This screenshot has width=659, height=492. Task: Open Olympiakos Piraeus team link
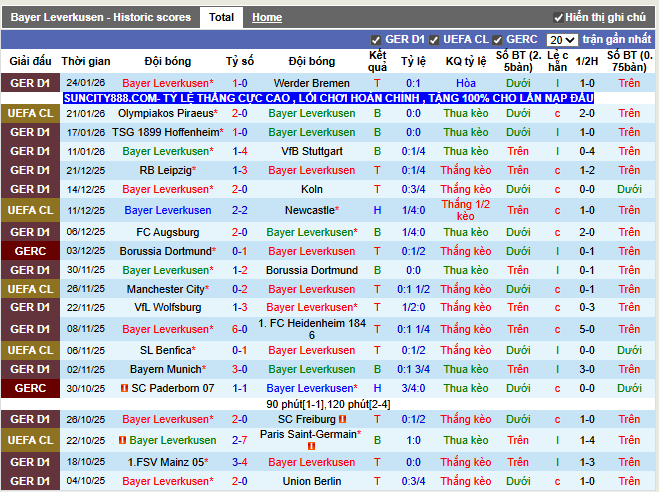click(x=166, y=113)
